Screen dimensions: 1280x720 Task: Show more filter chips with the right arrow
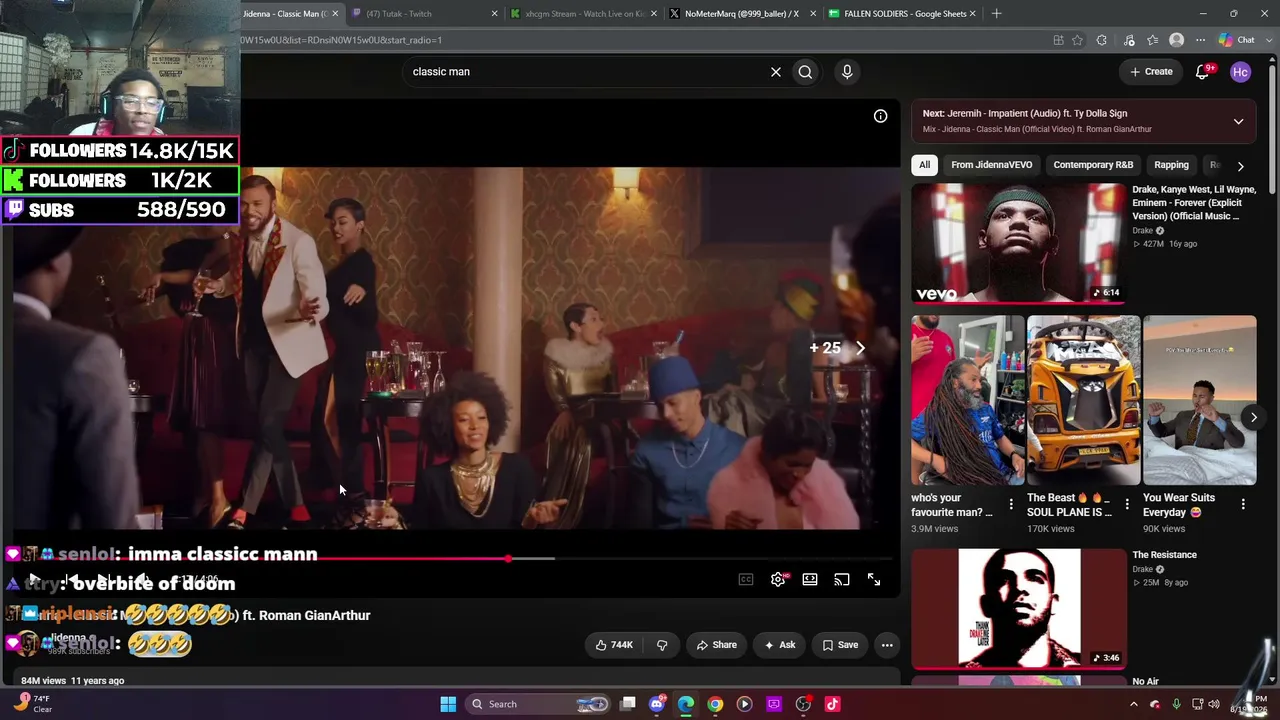coord(1240,165)
